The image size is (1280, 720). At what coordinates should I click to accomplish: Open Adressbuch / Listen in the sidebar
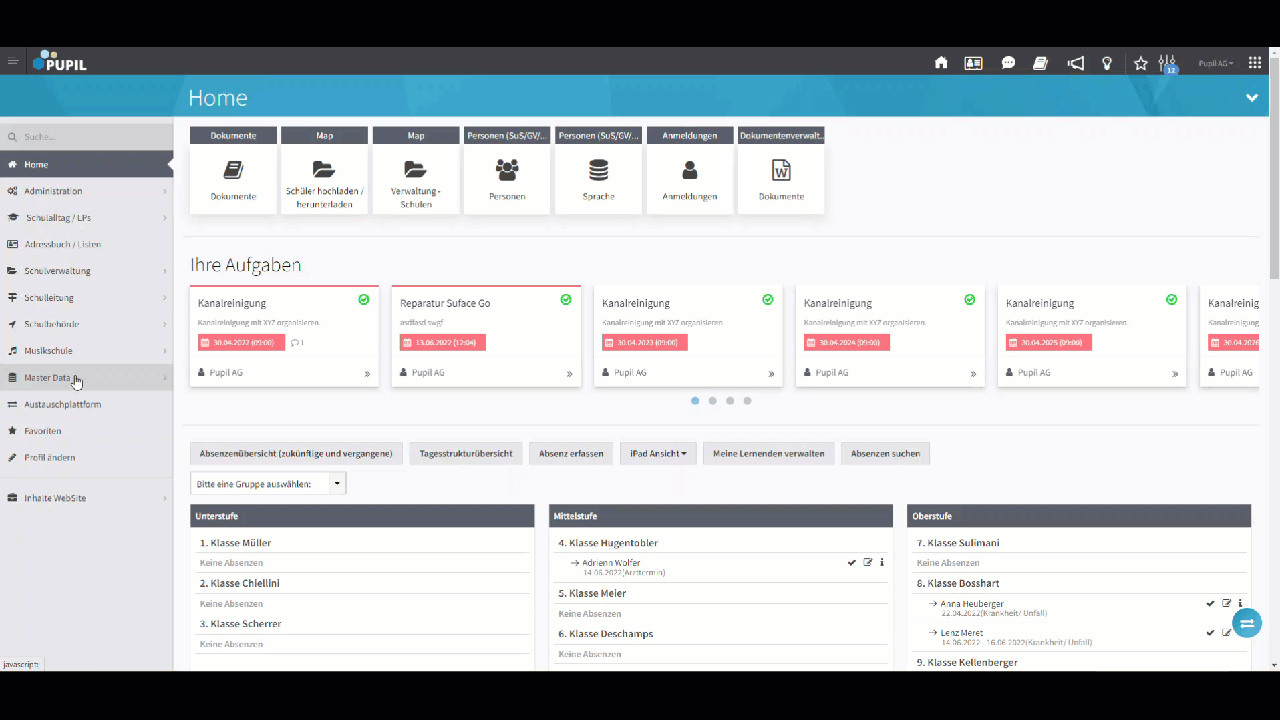tap(87, 244)
